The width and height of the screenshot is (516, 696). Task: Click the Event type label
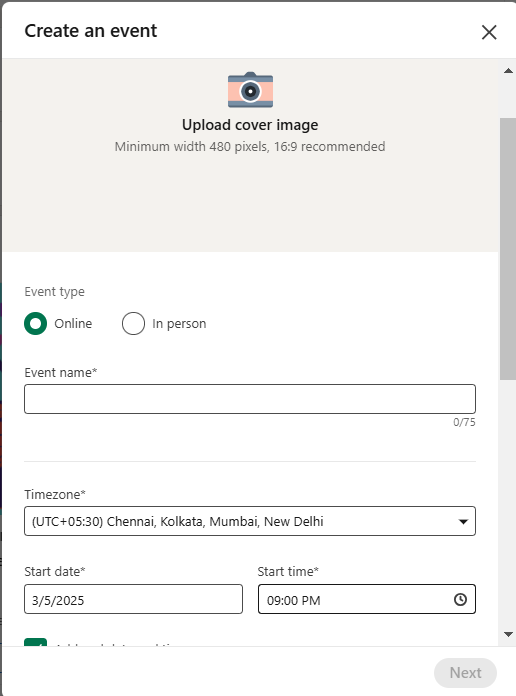coord(54,292)
